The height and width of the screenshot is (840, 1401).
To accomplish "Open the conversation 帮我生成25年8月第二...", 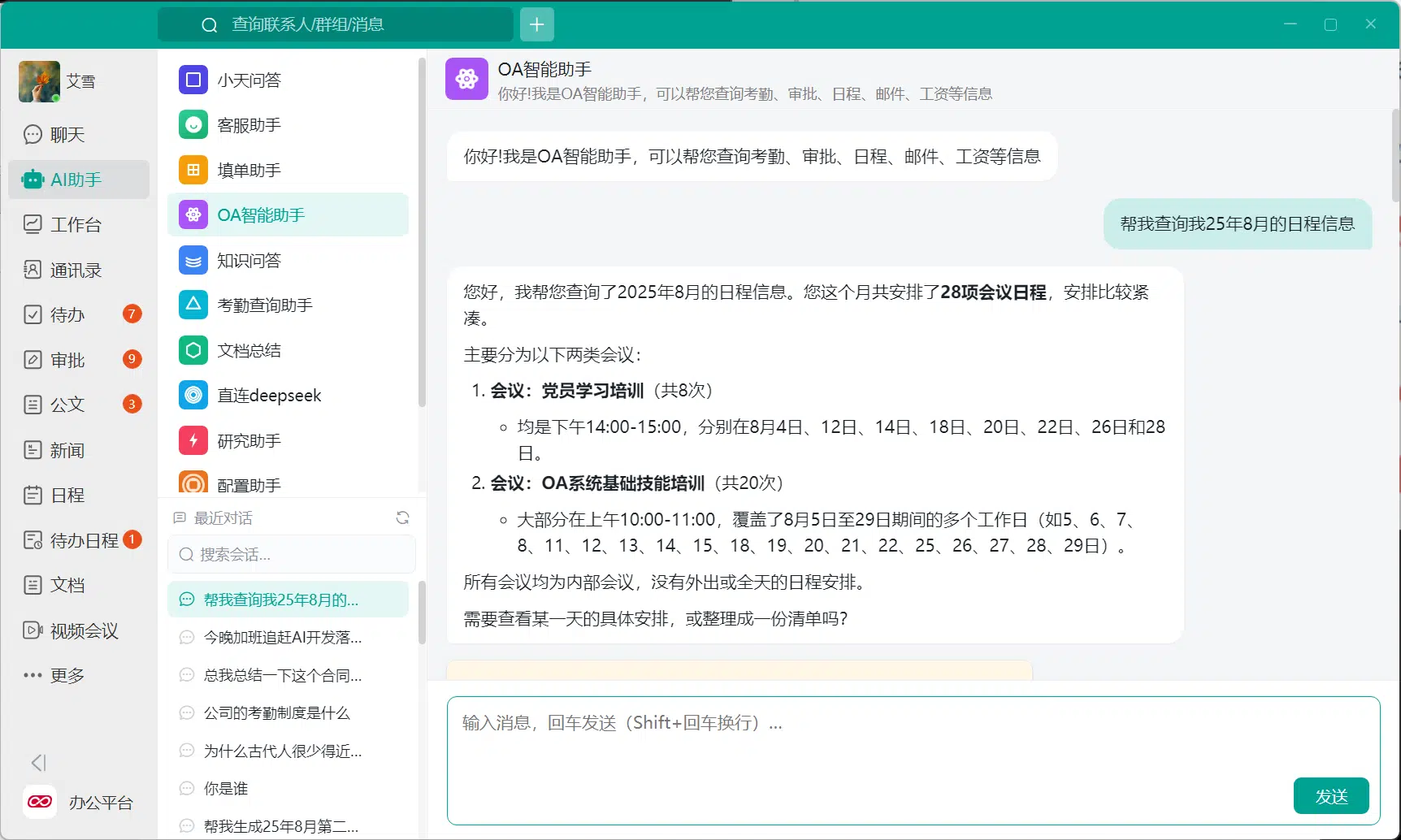I will (288, 825).
